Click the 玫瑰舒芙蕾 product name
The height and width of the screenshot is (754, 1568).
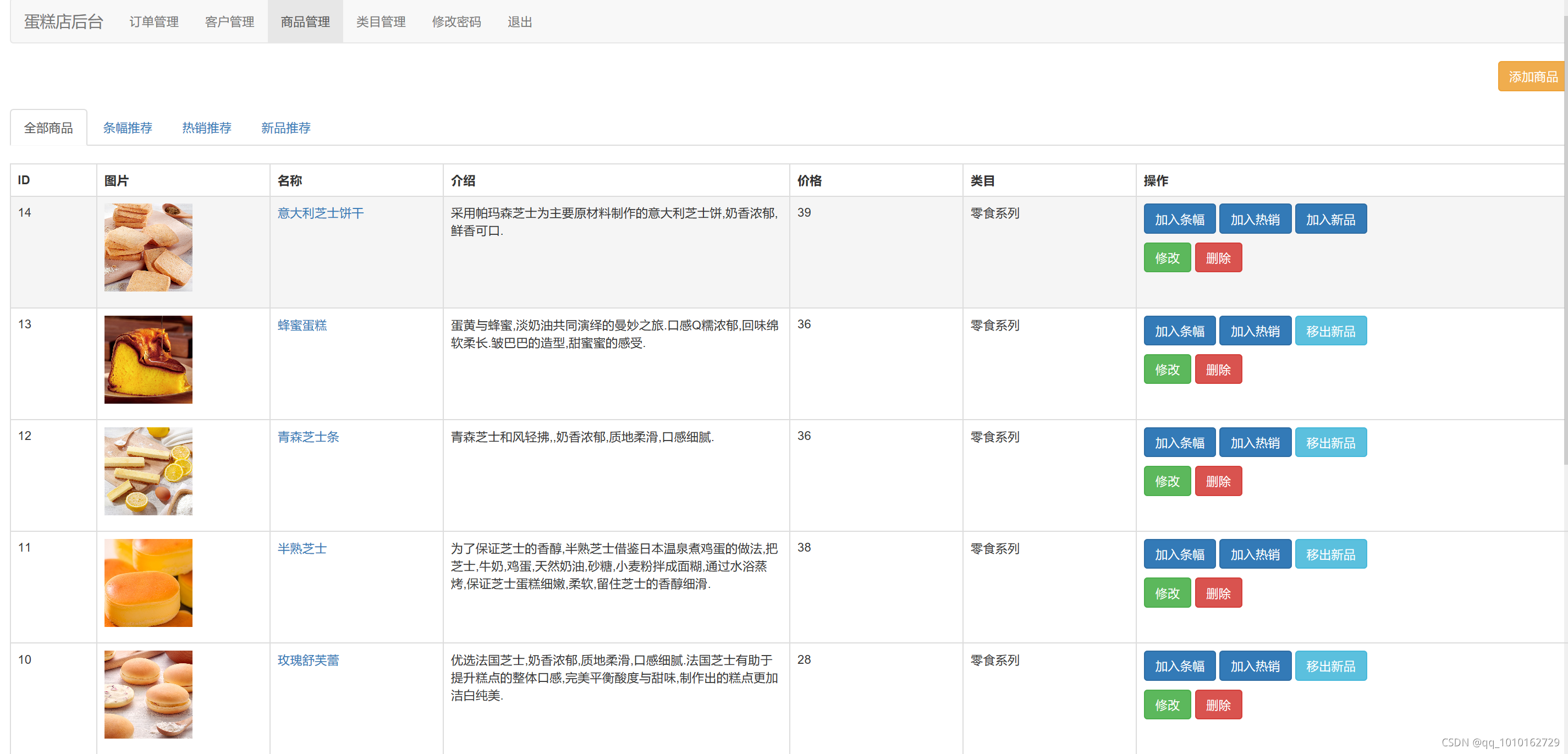[x=308, y=661]
